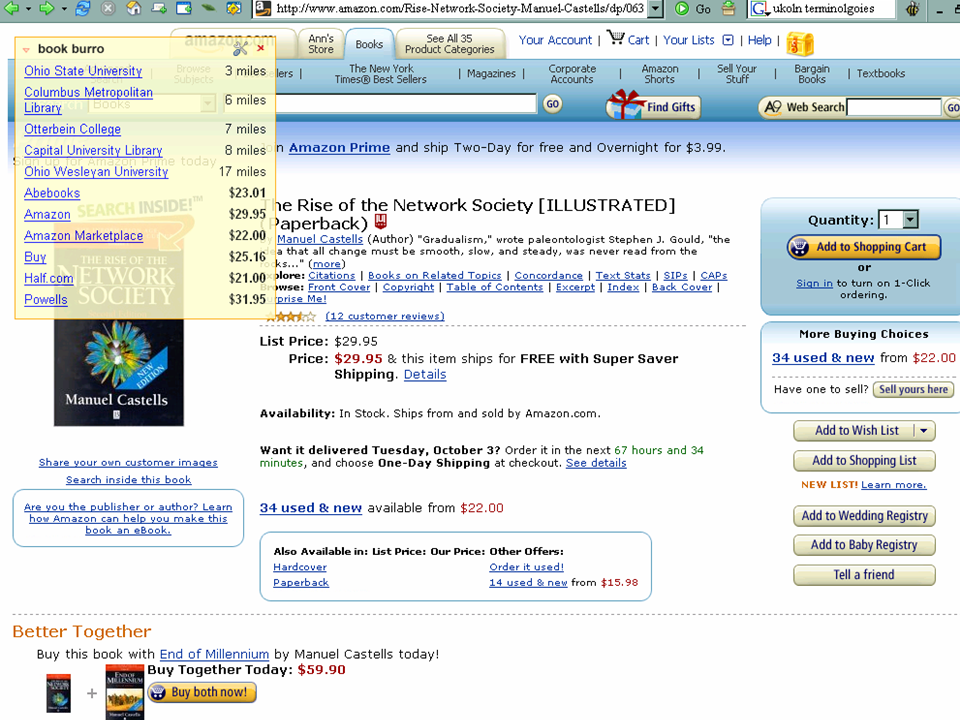Choose the Google search engine icon

pyautogui.click(x=760, y=9)
